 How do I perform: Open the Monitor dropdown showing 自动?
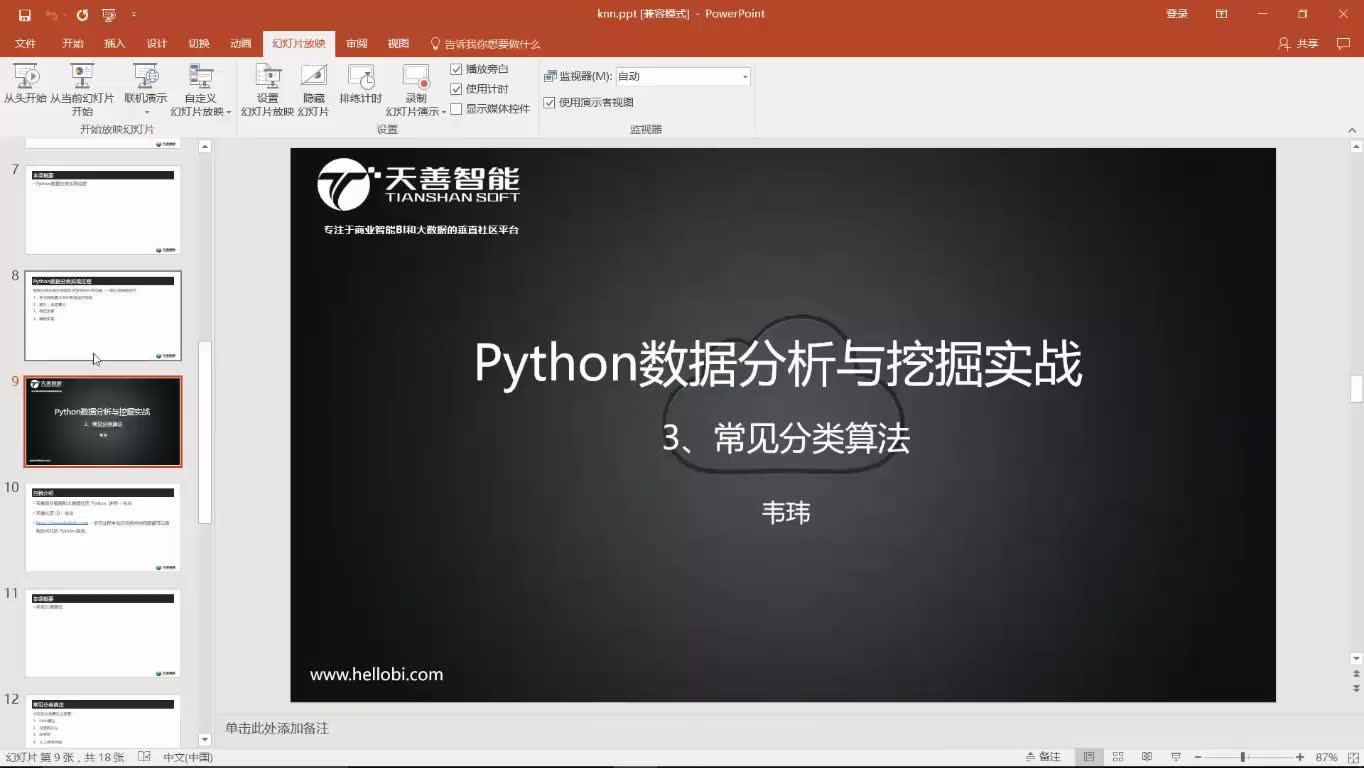744,76
